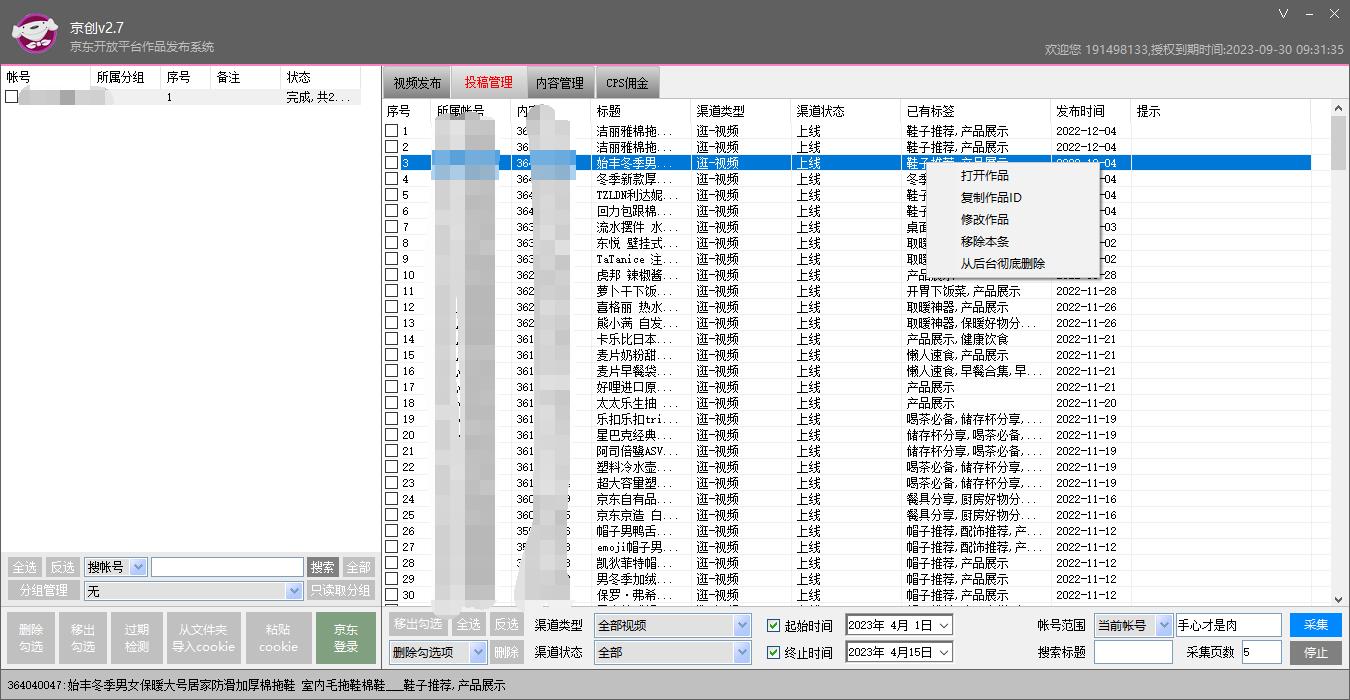Click the 过期检测 button

[136, 638]
